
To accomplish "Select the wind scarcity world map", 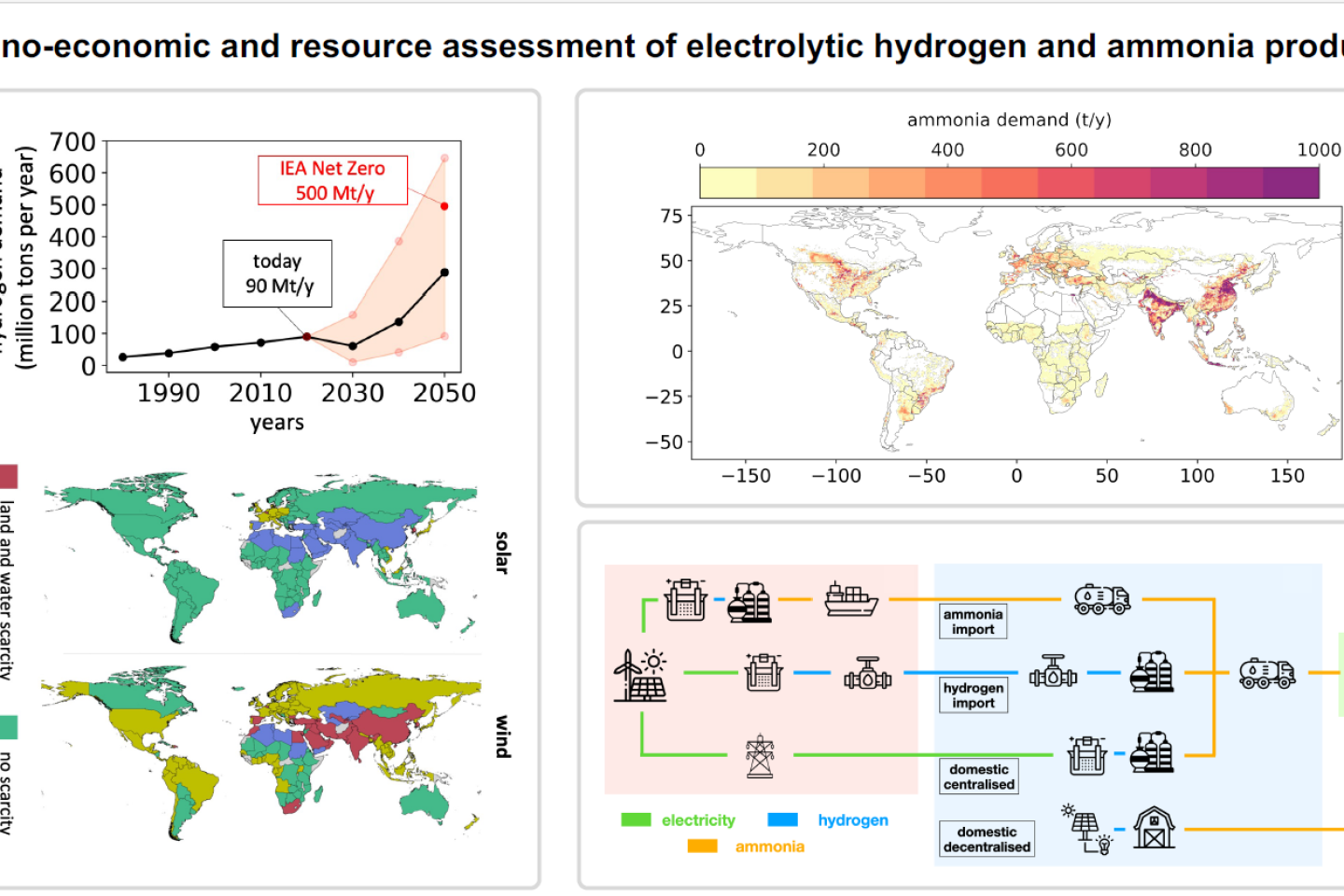I will coord(262,752).
